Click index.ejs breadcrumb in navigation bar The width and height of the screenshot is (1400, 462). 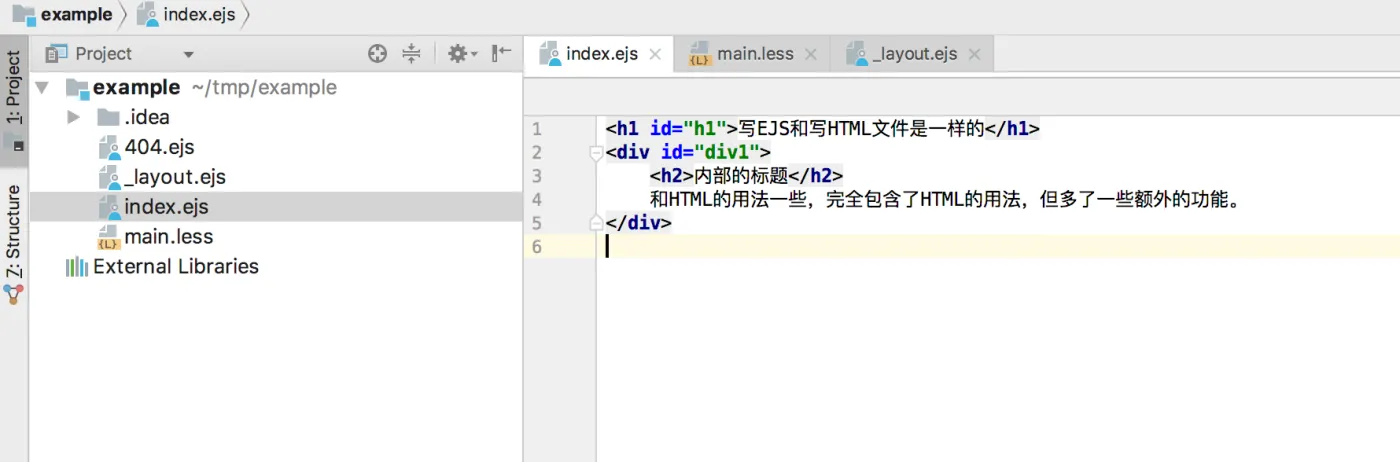point(197,15)
